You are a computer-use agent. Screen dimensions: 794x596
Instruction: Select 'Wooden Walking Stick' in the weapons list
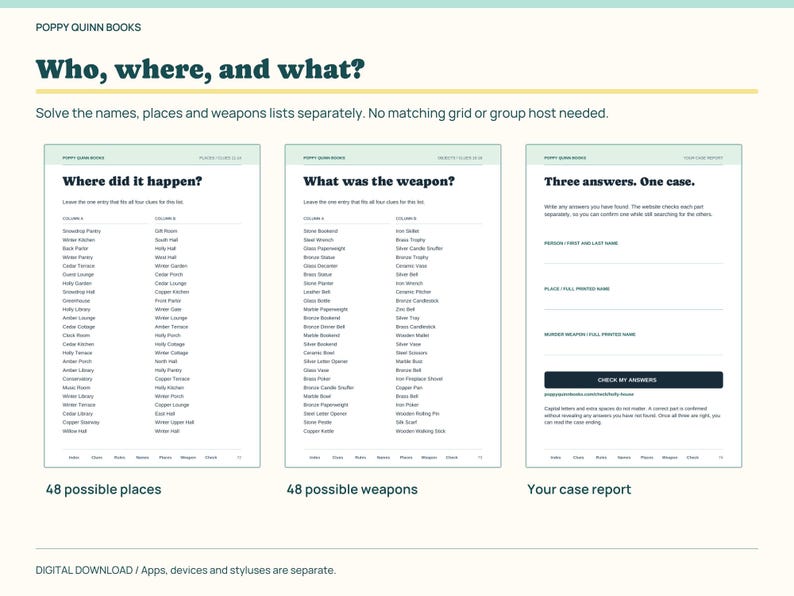[x=421, y=431]
